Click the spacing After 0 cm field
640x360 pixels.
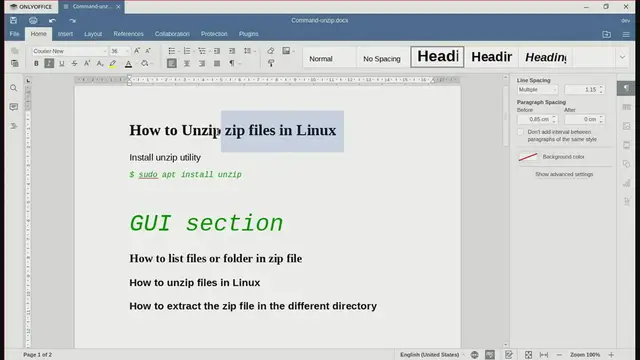tap(581, 119)
